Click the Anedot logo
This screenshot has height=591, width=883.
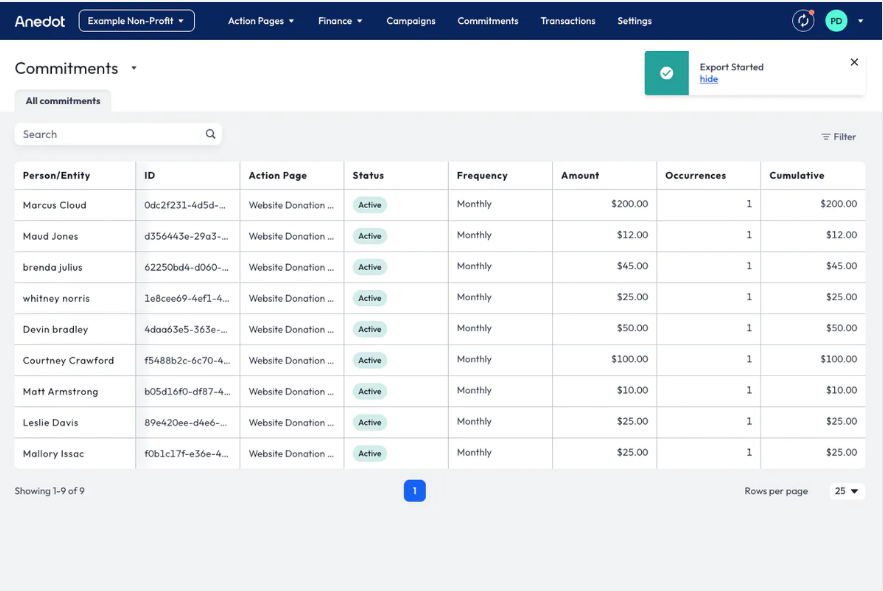point(40,21)
